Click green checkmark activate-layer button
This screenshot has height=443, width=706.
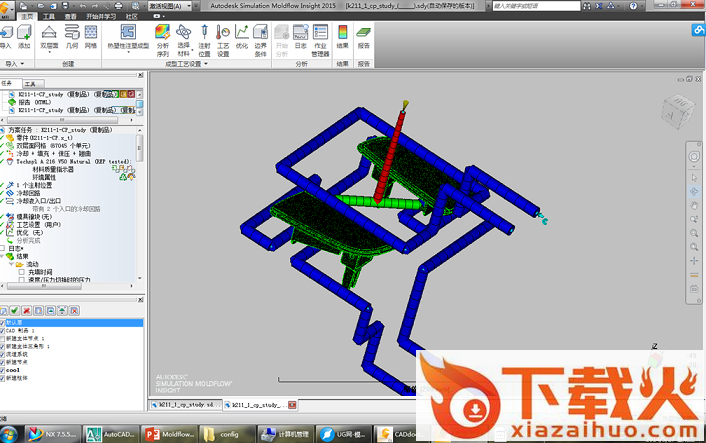[14, 310]
